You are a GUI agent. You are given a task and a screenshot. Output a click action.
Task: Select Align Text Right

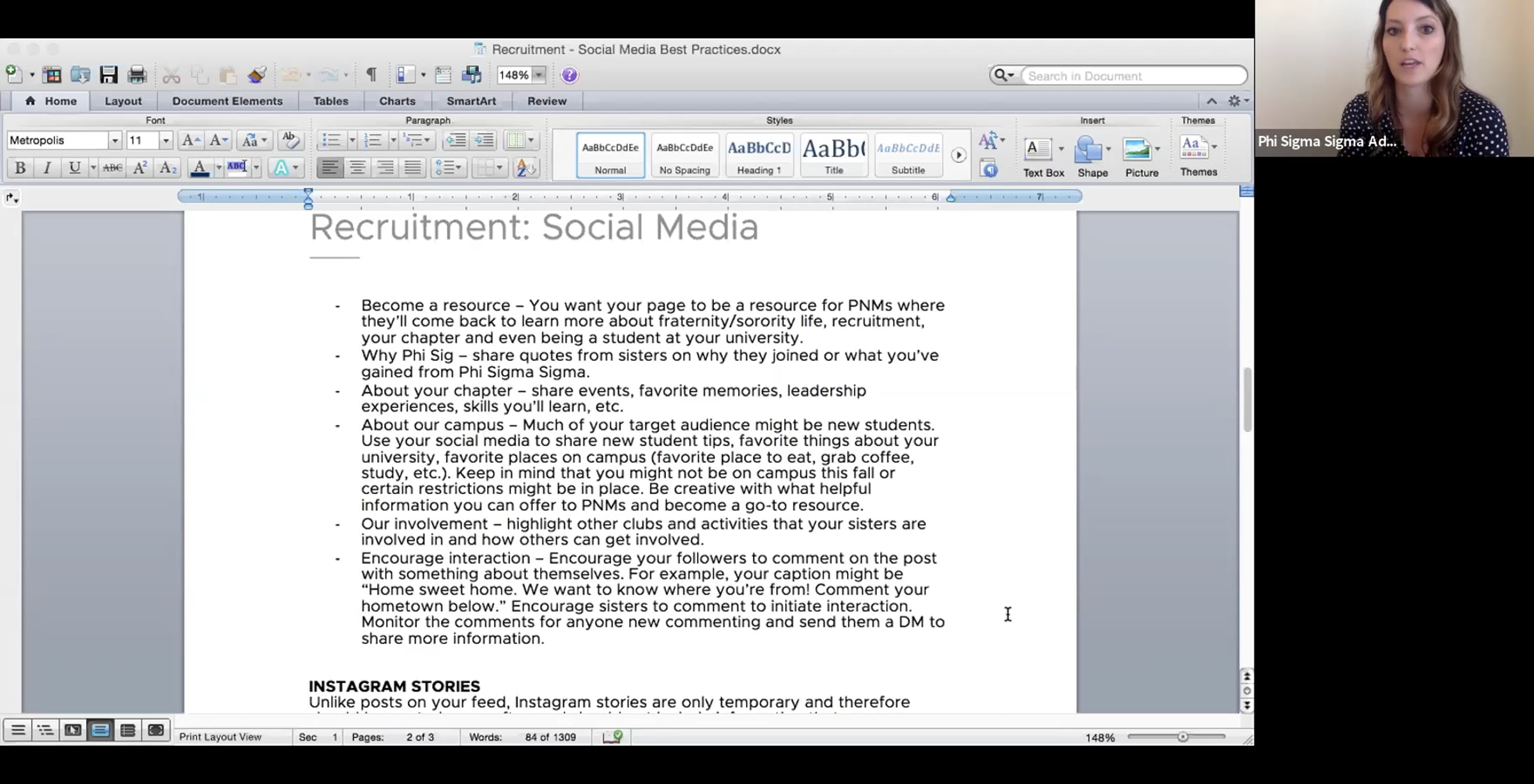(x=385, y=168)
